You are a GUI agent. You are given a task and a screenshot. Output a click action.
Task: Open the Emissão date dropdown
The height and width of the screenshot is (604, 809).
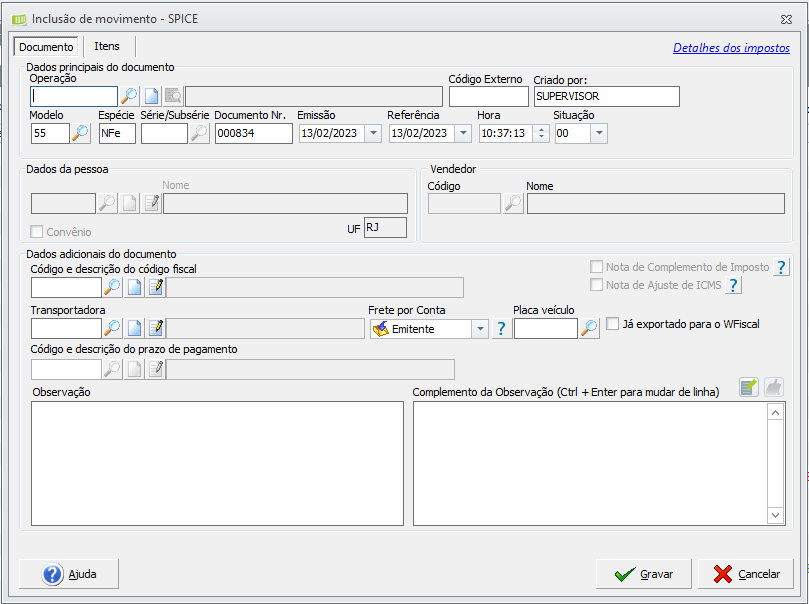[373, 133]
